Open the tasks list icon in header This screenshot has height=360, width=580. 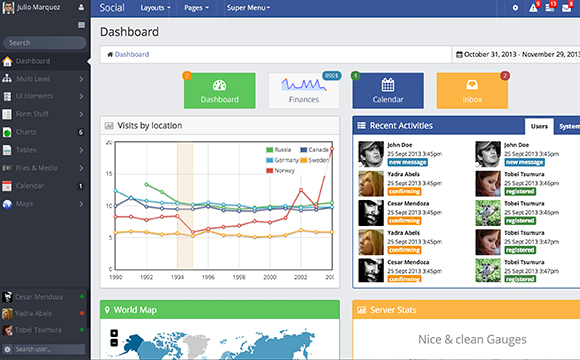(550, 8)
